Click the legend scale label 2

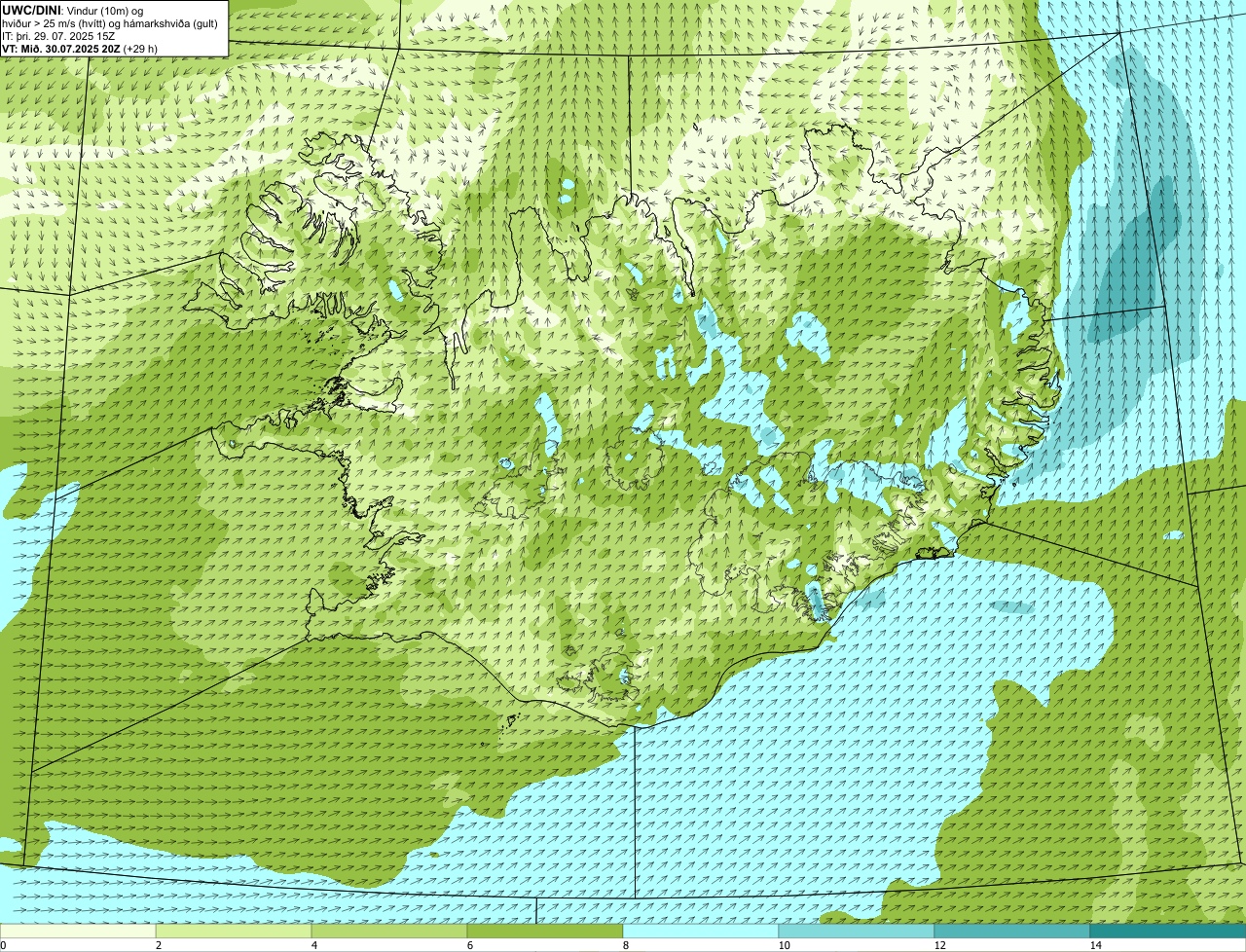tap(159, 945)
